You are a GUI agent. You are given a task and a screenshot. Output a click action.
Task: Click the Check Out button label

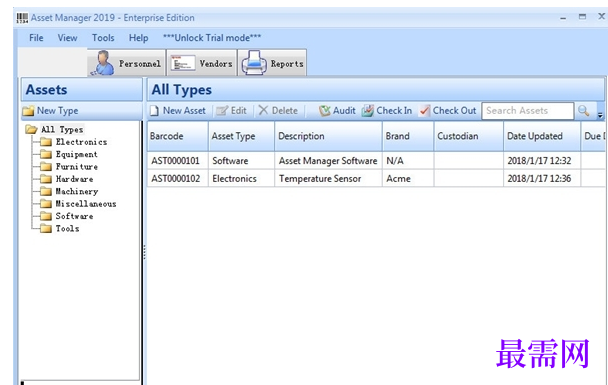pos(454,111)
